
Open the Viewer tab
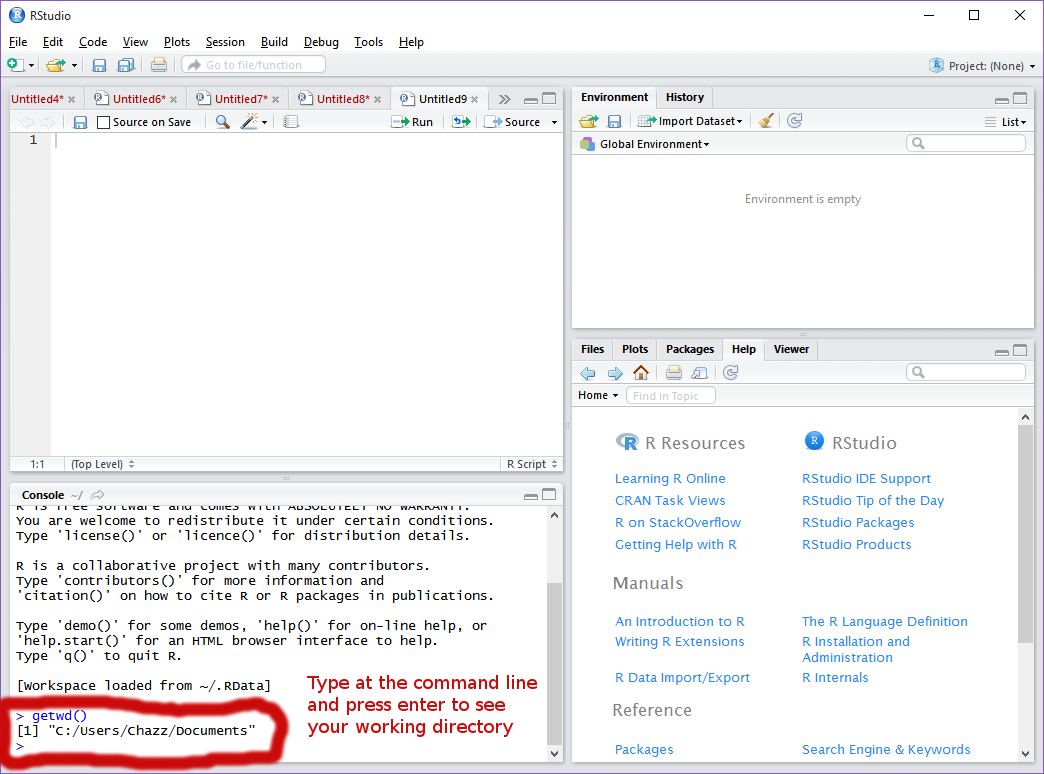(791, 349)
